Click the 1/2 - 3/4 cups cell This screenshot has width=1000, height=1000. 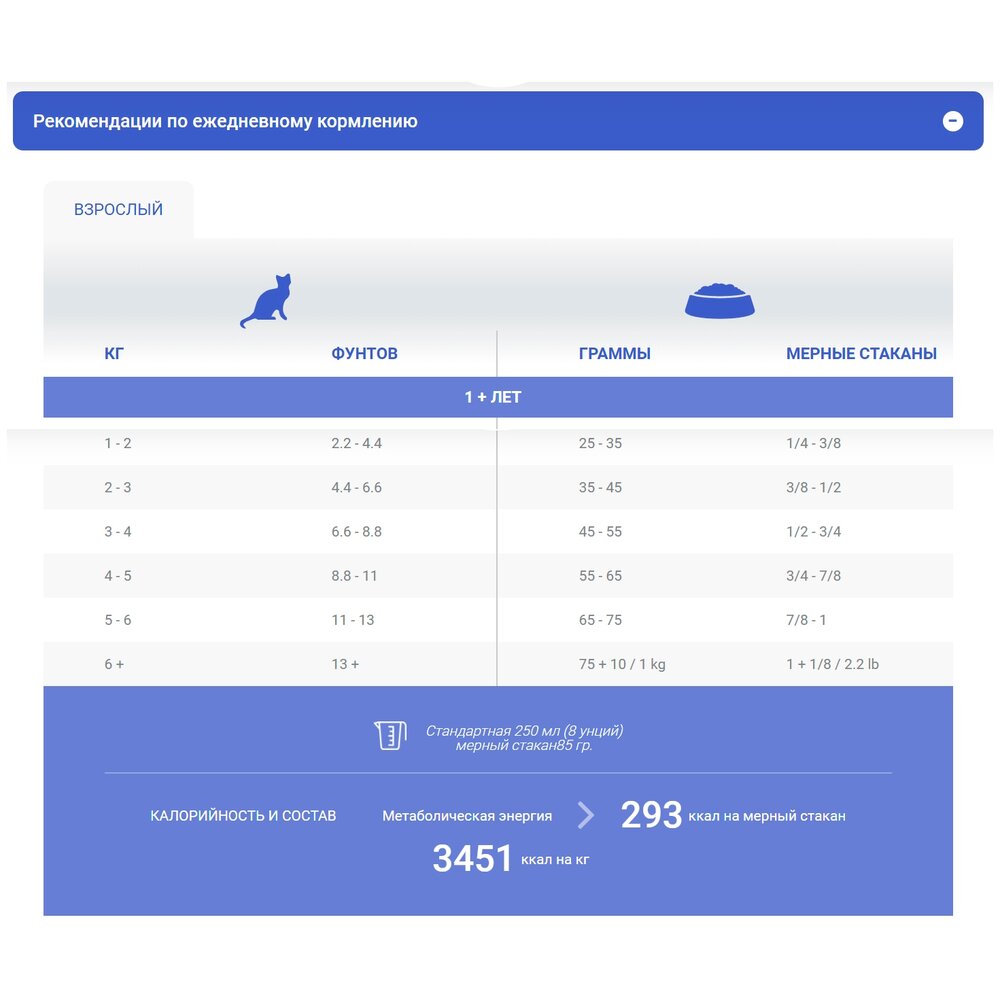(x=813, y=531)
